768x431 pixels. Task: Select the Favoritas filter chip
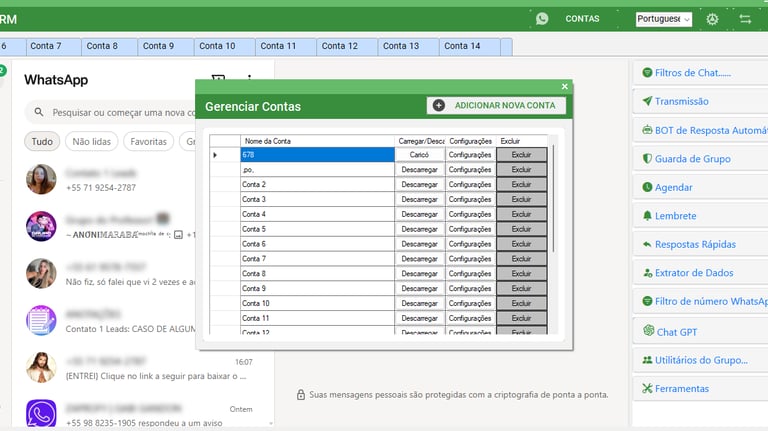coord(148,142)
